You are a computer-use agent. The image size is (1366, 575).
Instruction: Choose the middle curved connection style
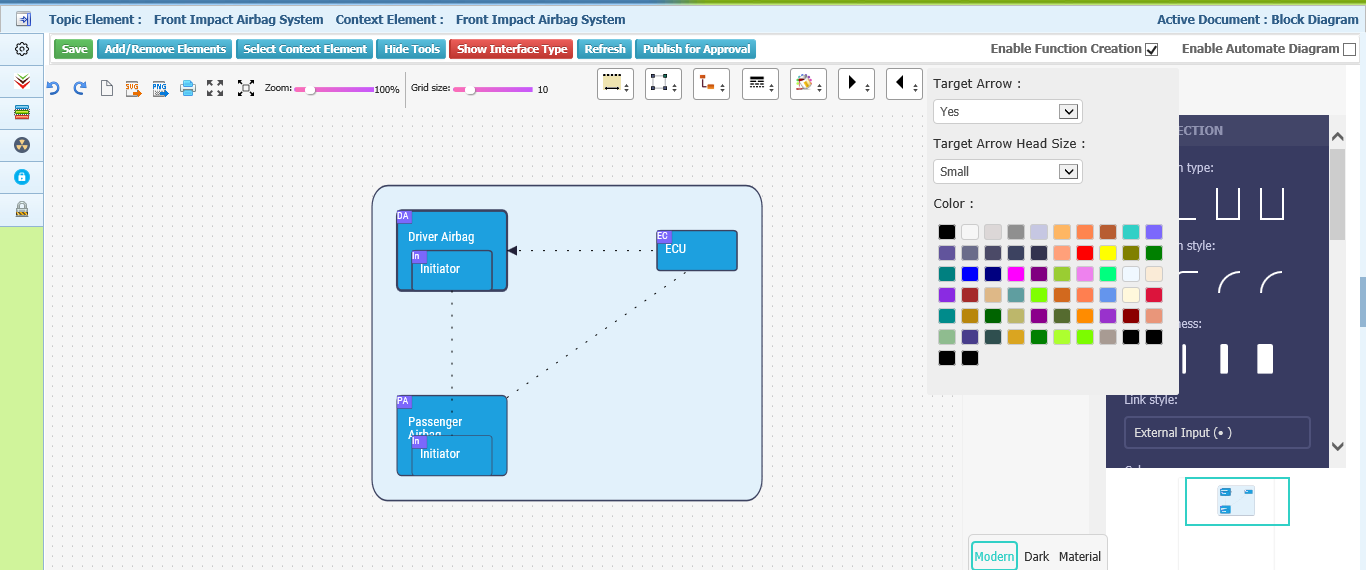pyautogui.click(x=1229, y=282)
